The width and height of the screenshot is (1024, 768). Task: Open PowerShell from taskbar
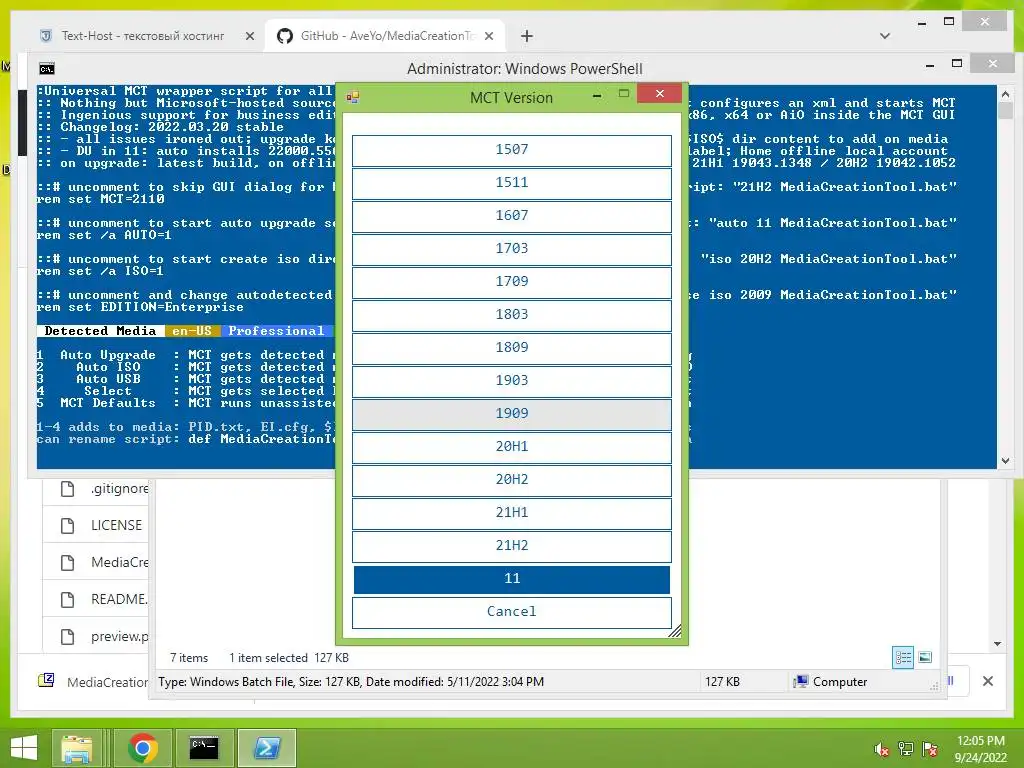(267, 748)
